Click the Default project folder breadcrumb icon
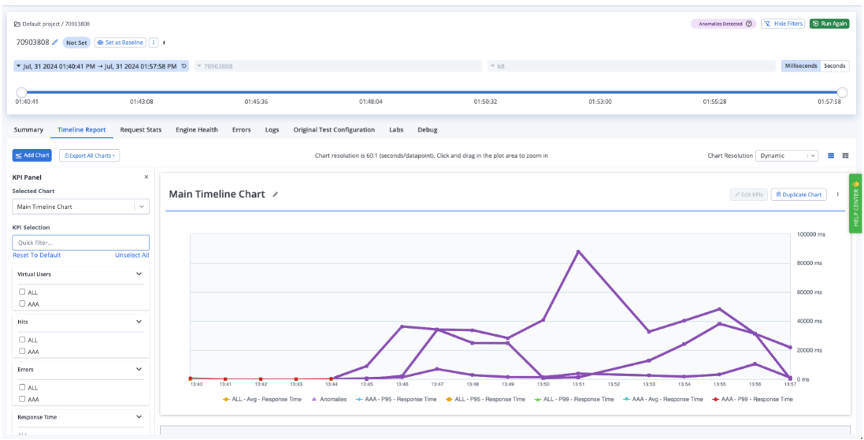 click(17, 24)
